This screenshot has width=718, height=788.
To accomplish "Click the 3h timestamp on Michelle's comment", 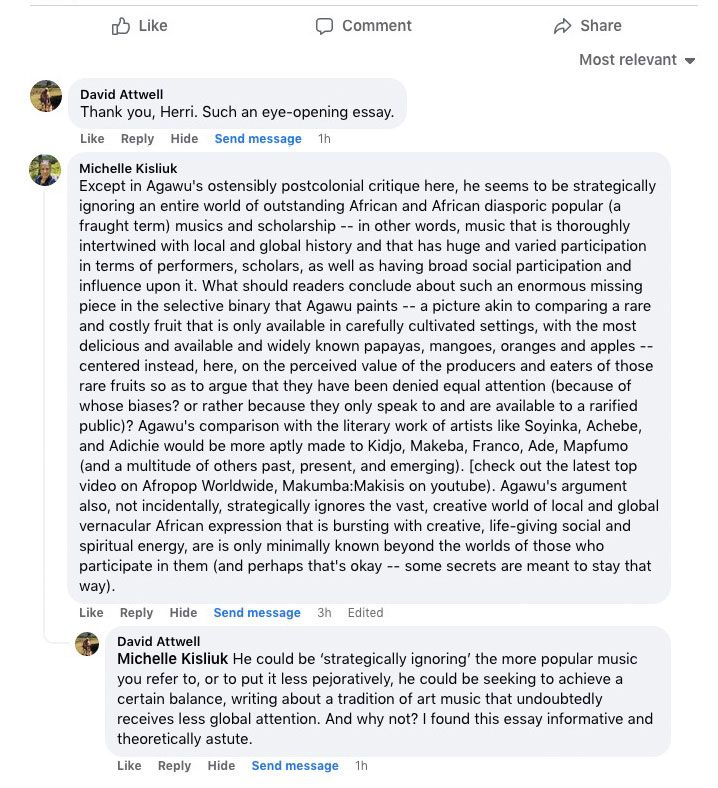I will [324, 613].
